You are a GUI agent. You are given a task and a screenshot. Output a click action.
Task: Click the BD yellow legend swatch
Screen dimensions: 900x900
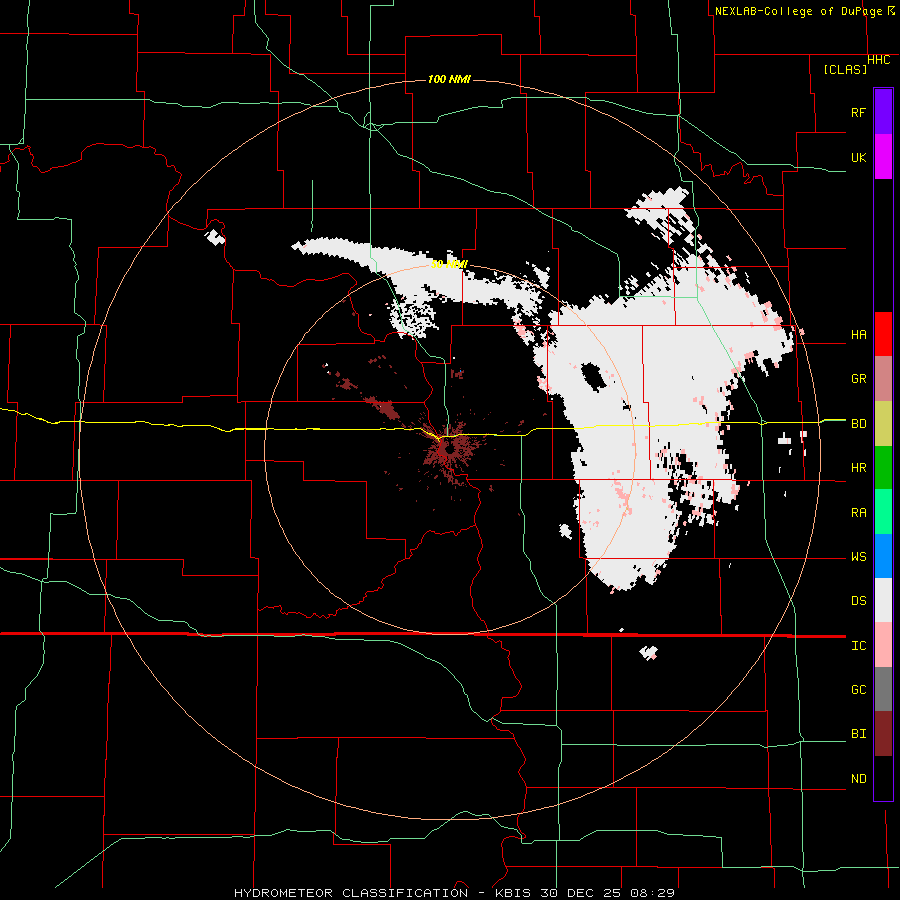883,424
